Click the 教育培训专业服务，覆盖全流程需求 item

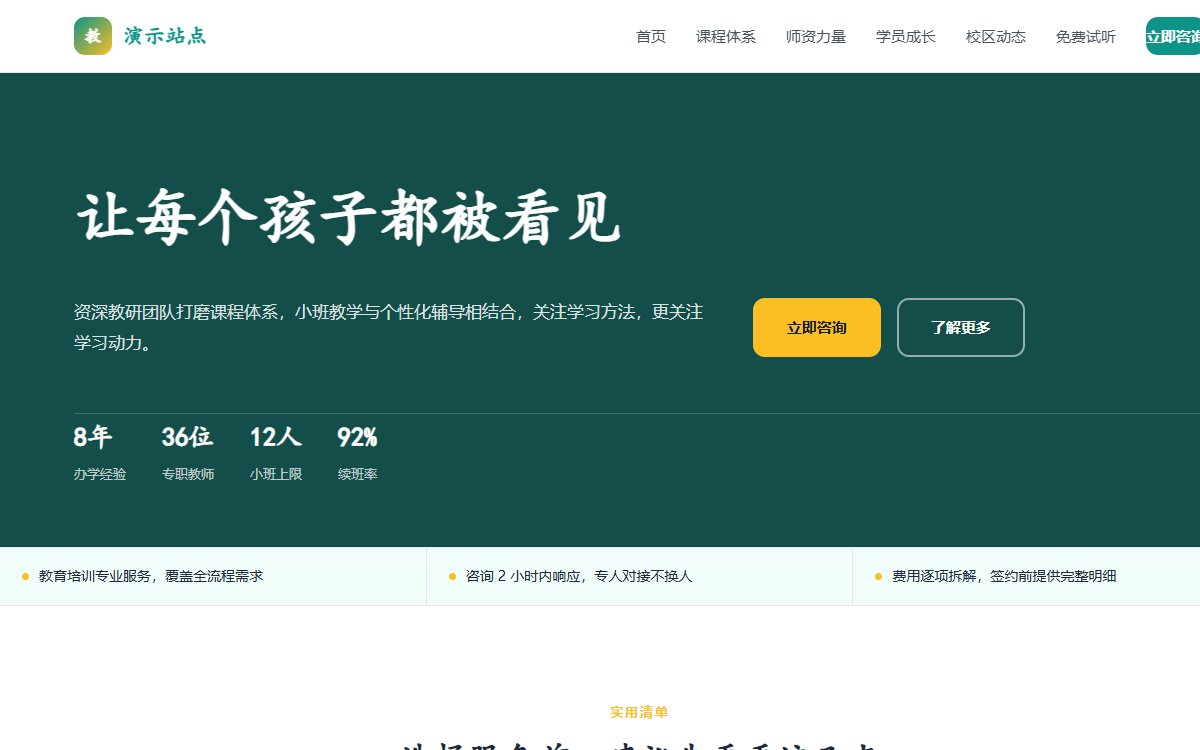[x=151, y=576]
